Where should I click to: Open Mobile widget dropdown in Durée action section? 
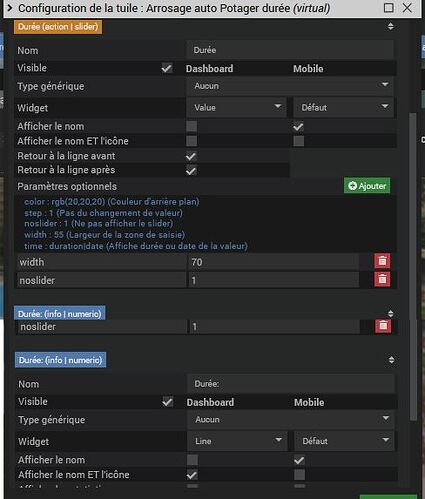343,107
